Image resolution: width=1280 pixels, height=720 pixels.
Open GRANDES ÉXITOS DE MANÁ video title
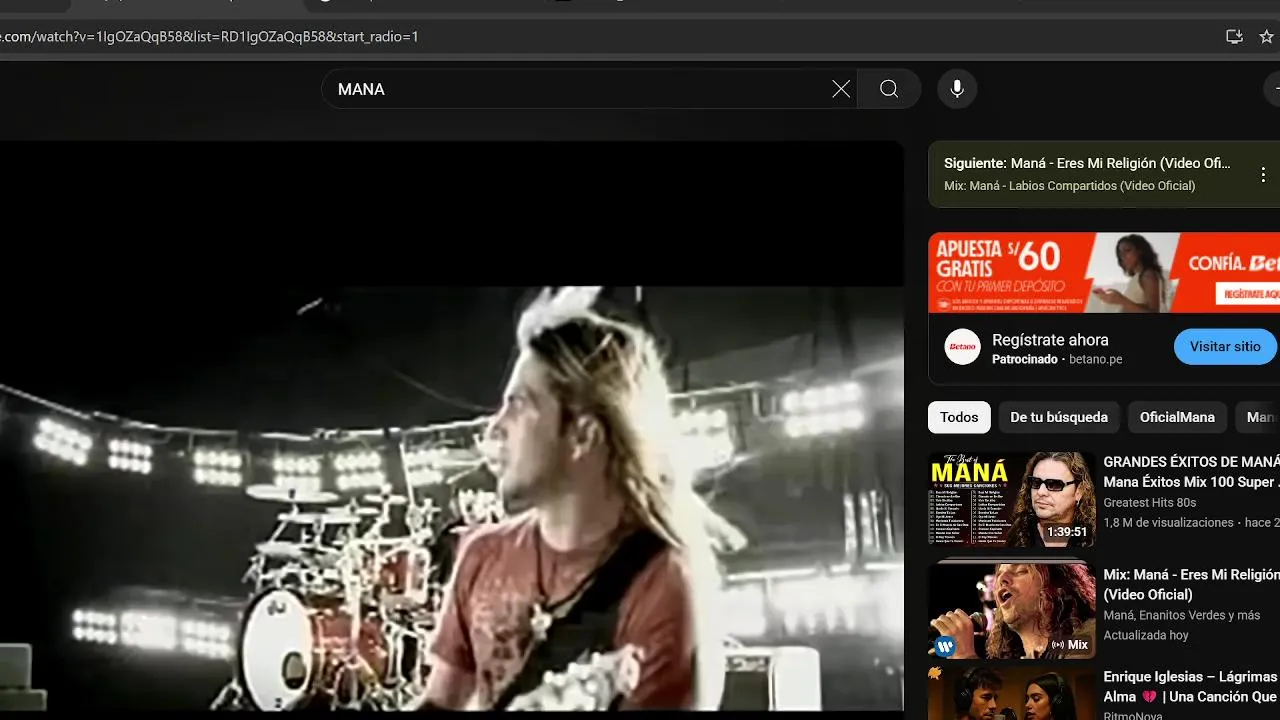[x=1191, y=472]
